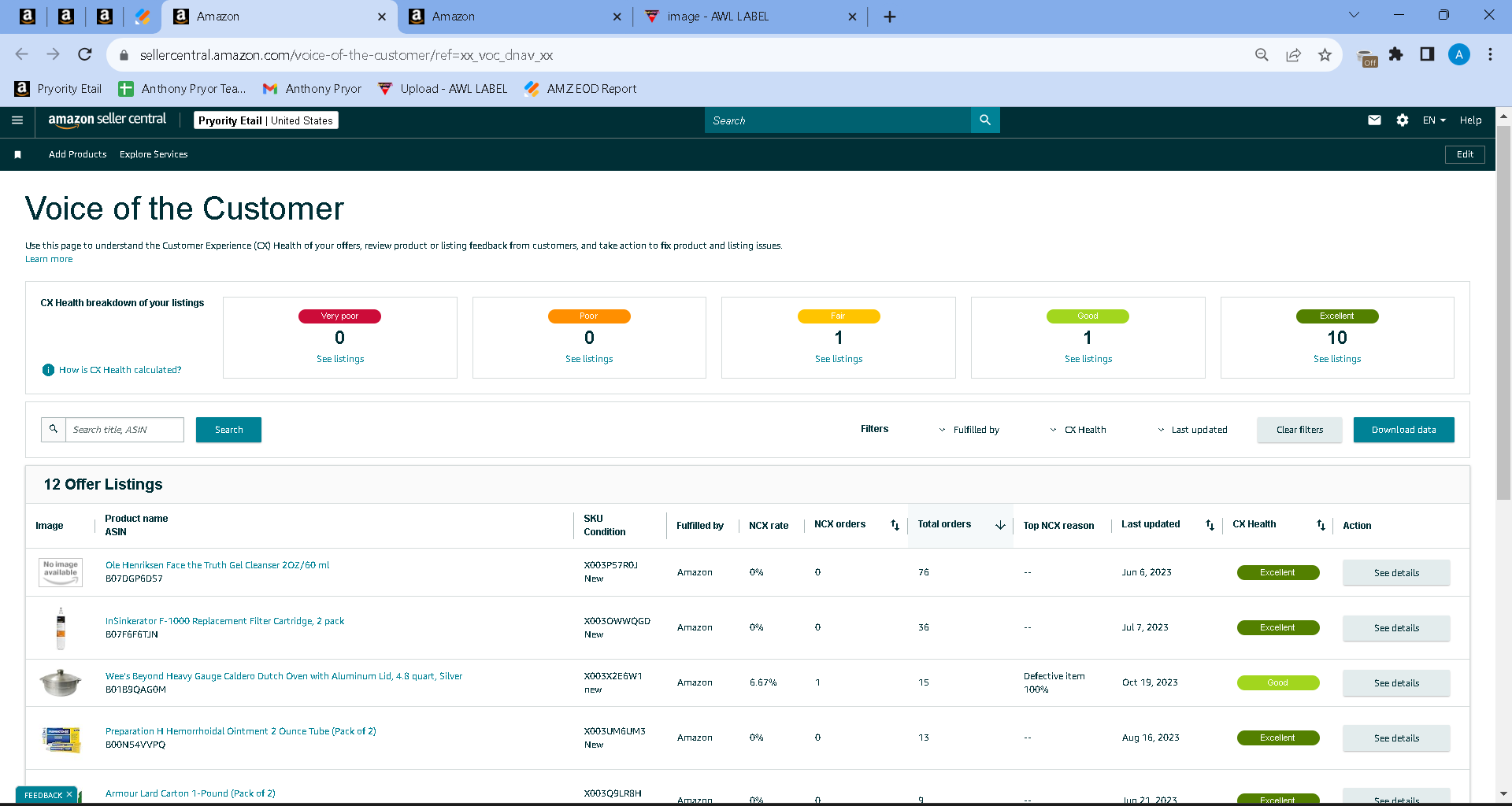Switch to the second Amazon tab
Viewport: 1512px width, 806px height.
click(515, 17)
